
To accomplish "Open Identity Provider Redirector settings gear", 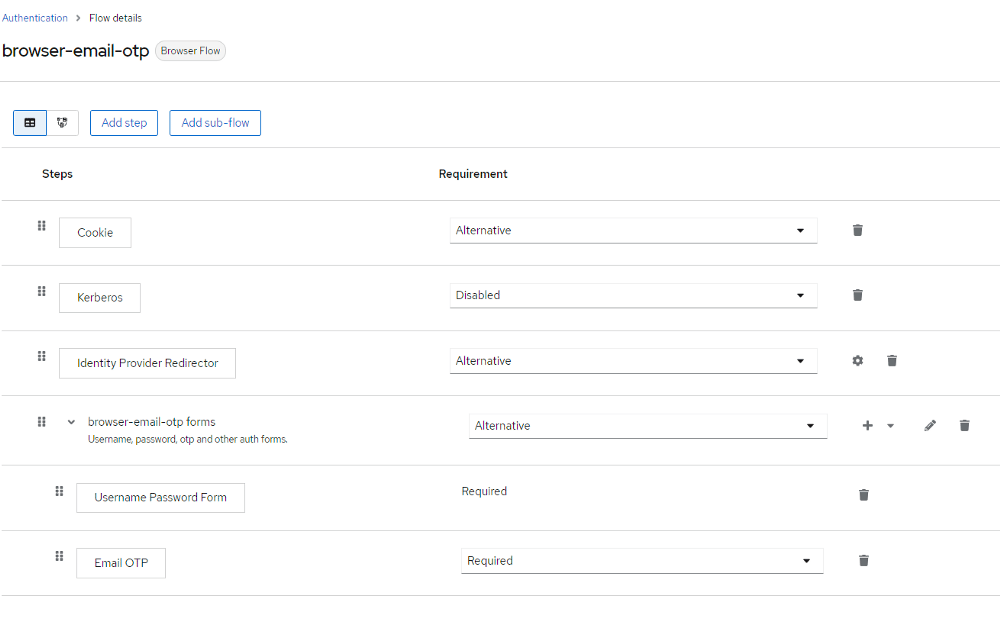I will (x=857, y=361).
